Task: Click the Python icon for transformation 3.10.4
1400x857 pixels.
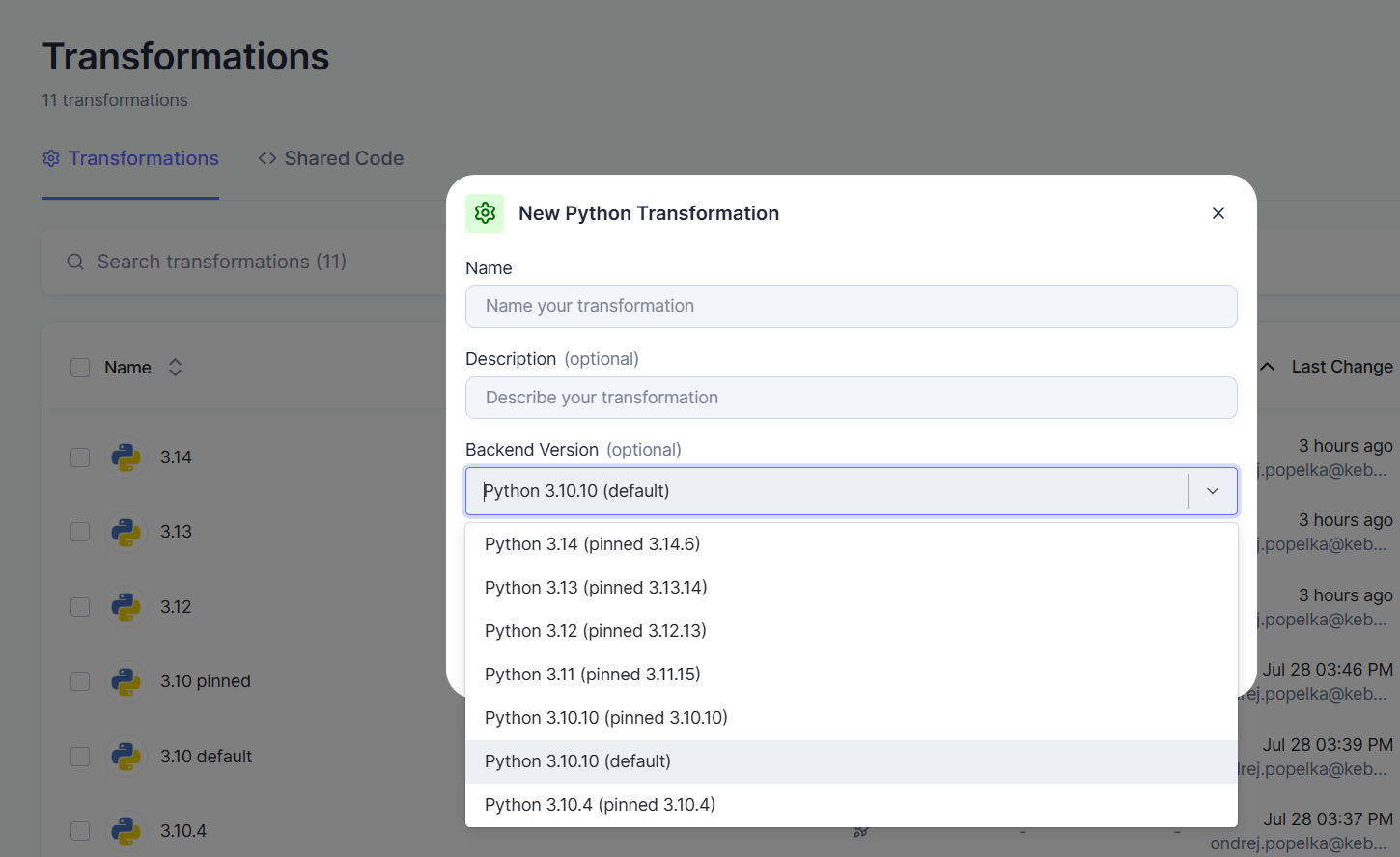Action: (x=126, y=831)
